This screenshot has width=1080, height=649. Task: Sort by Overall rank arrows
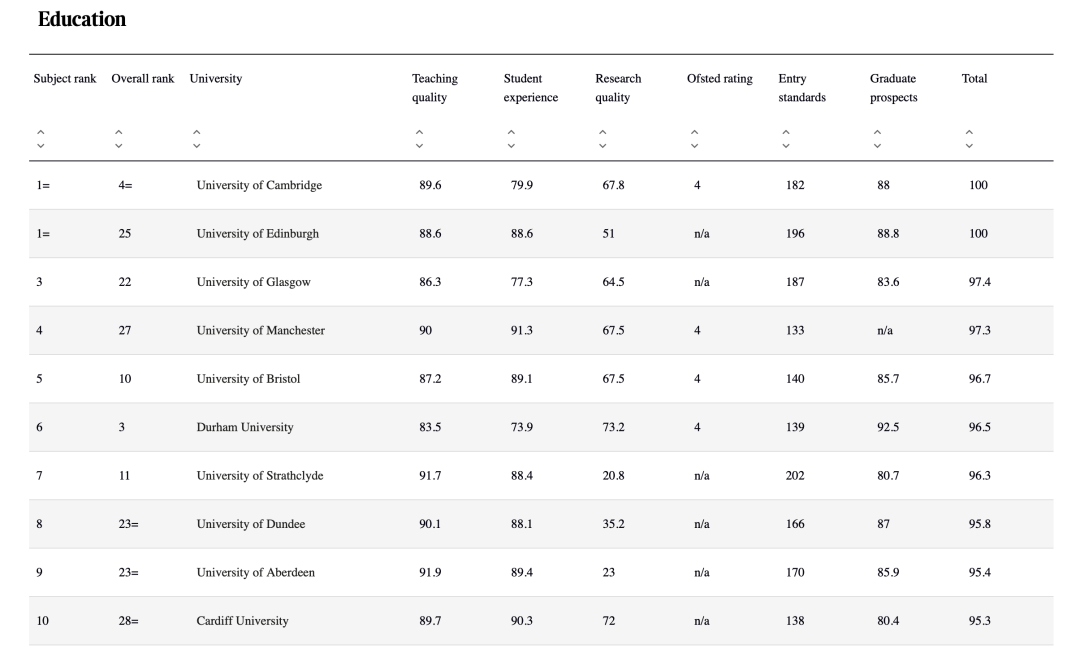[x=119, y=139]
